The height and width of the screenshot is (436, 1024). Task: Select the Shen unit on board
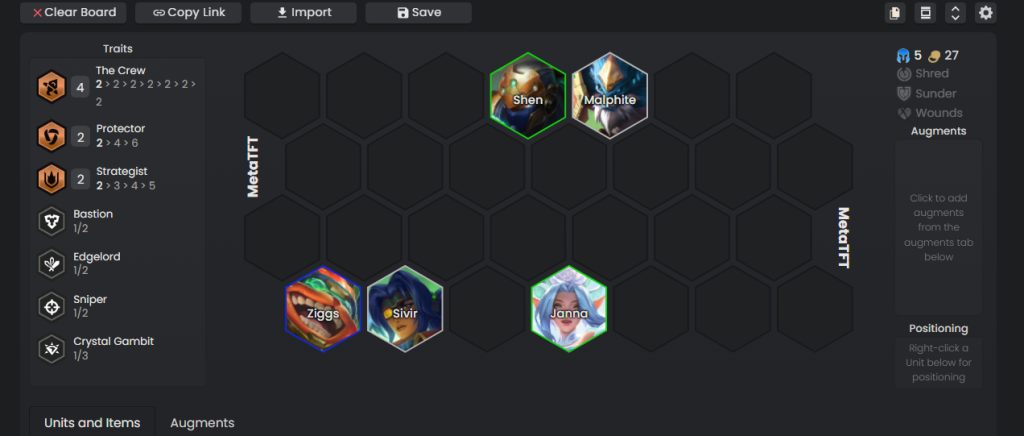(528, 96)
